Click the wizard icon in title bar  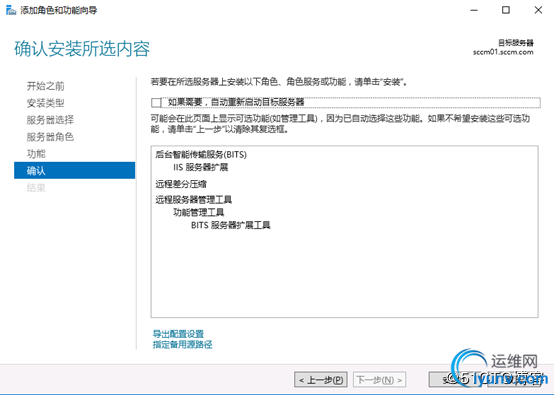11,10
